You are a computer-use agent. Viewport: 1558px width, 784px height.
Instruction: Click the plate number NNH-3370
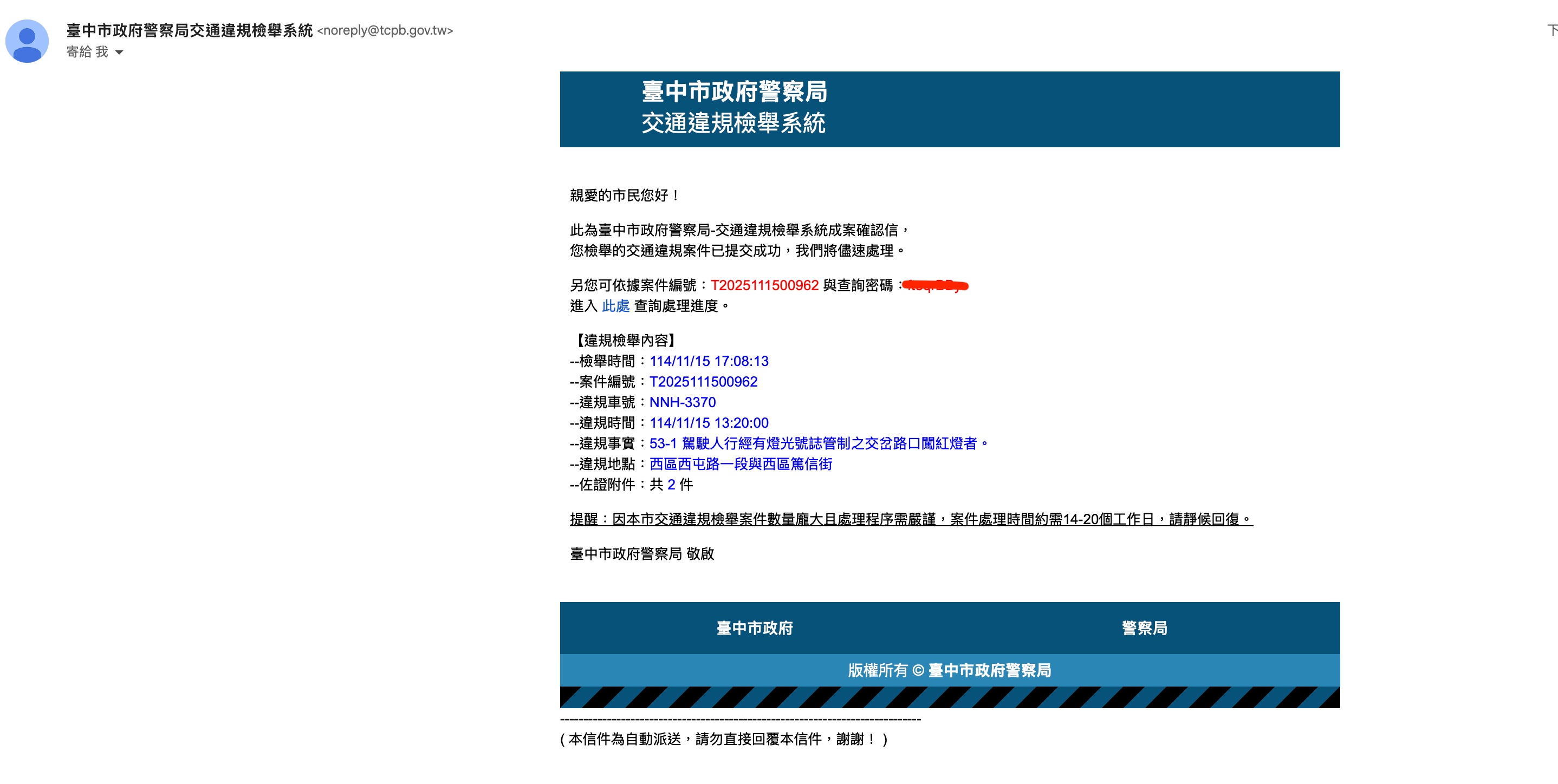pyautogui.click(x=682, y=402)
